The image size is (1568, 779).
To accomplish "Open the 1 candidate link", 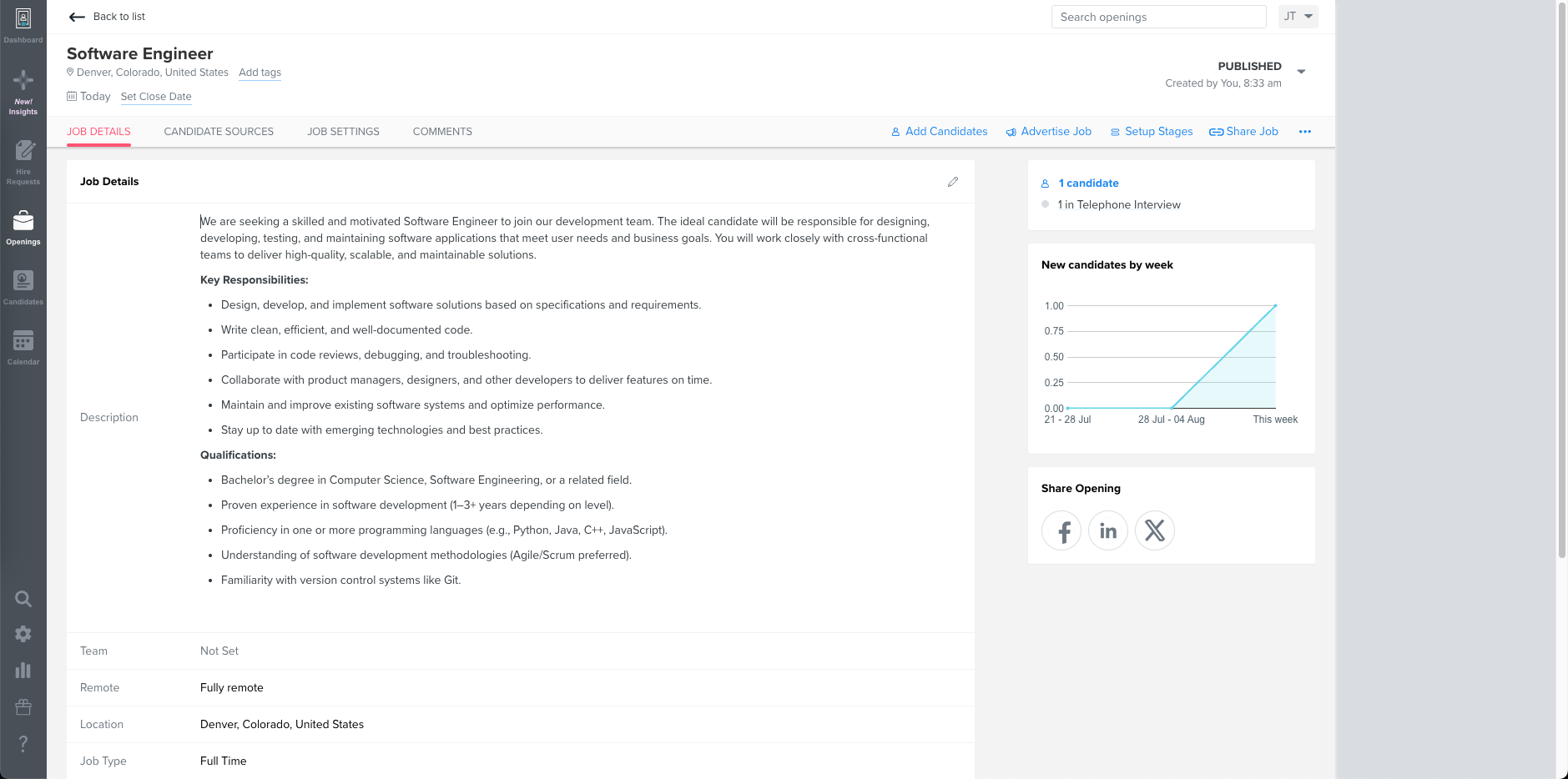I will (1087, 183).
